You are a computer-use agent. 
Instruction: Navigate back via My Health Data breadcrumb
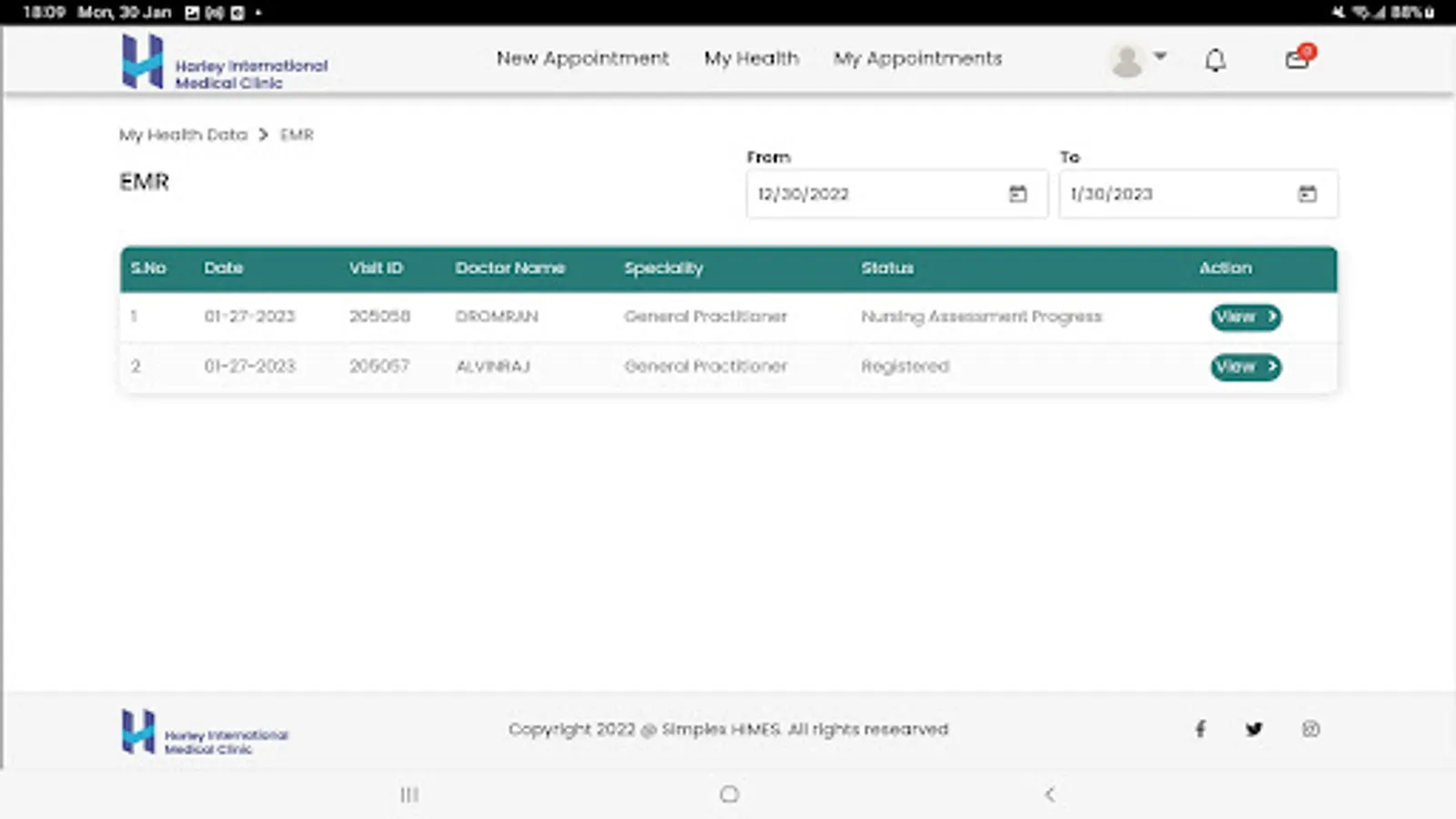click(181, 135)
